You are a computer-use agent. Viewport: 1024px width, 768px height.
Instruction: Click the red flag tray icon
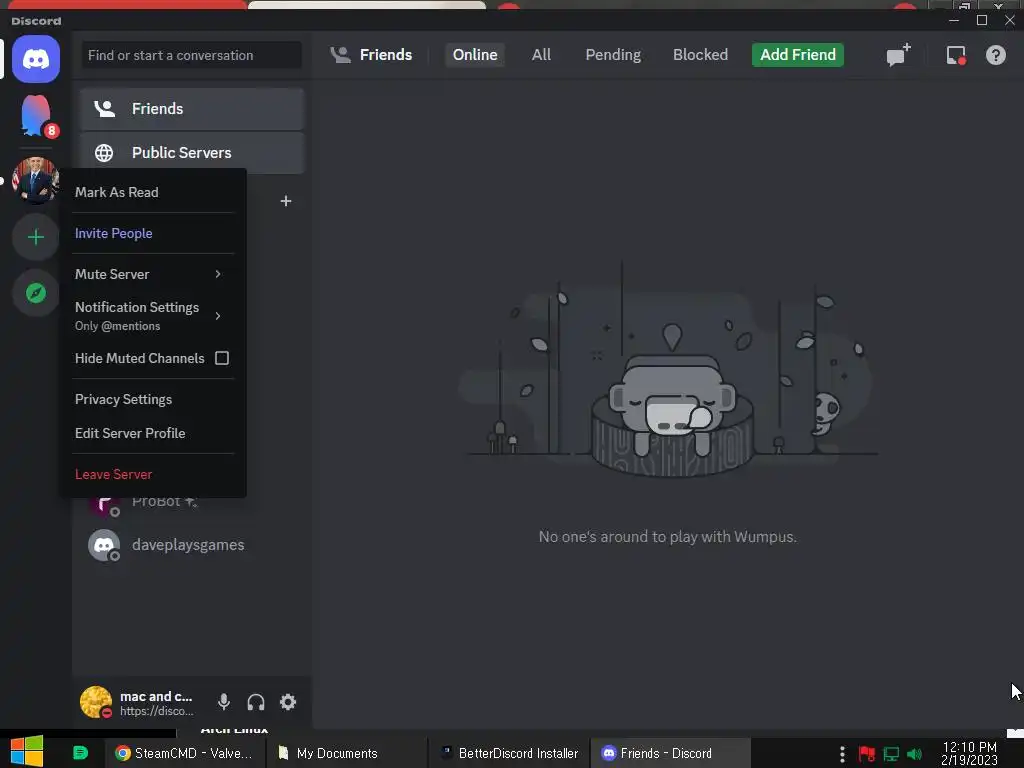click(867, 754)
